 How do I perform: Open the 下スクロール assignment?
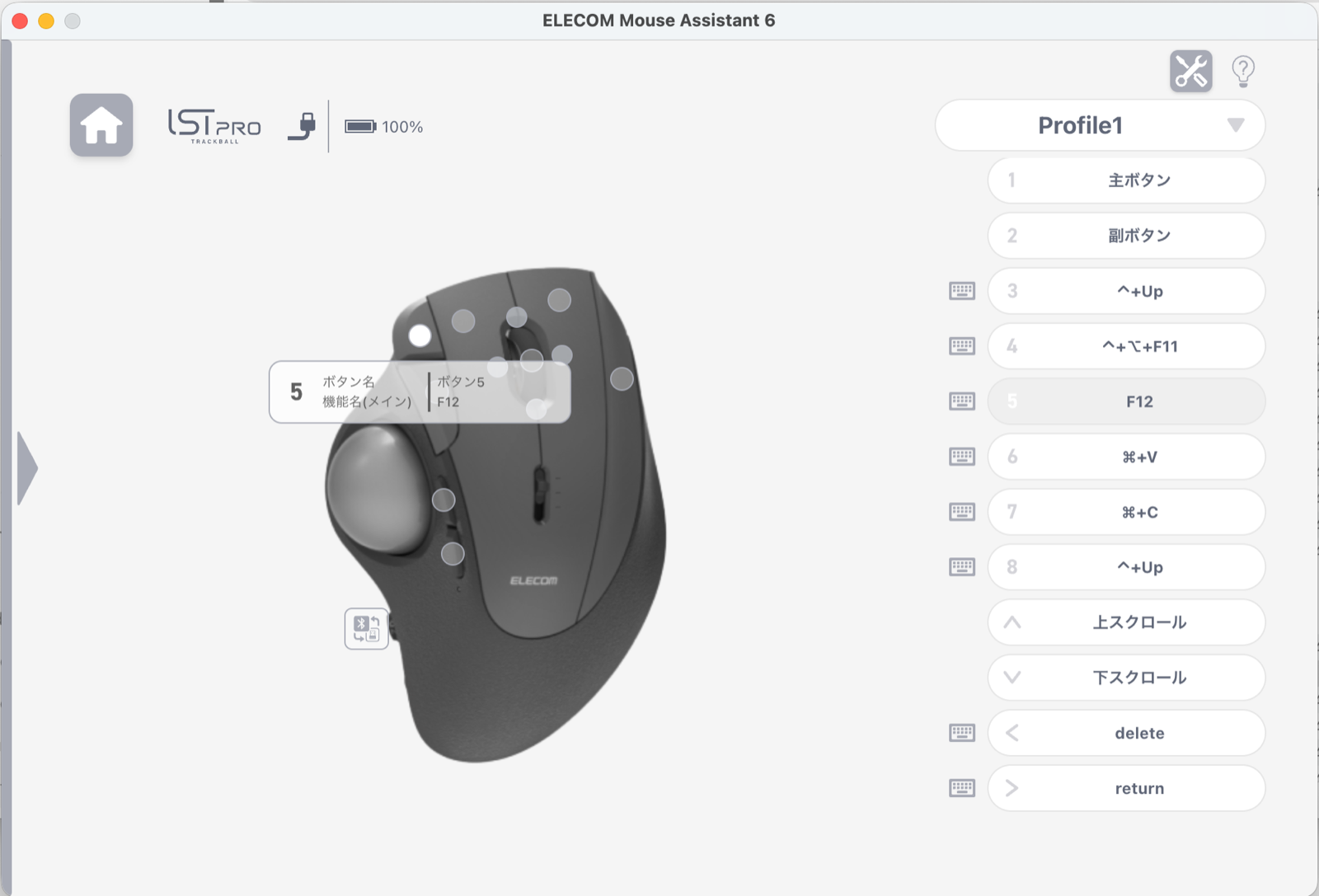1126,678
